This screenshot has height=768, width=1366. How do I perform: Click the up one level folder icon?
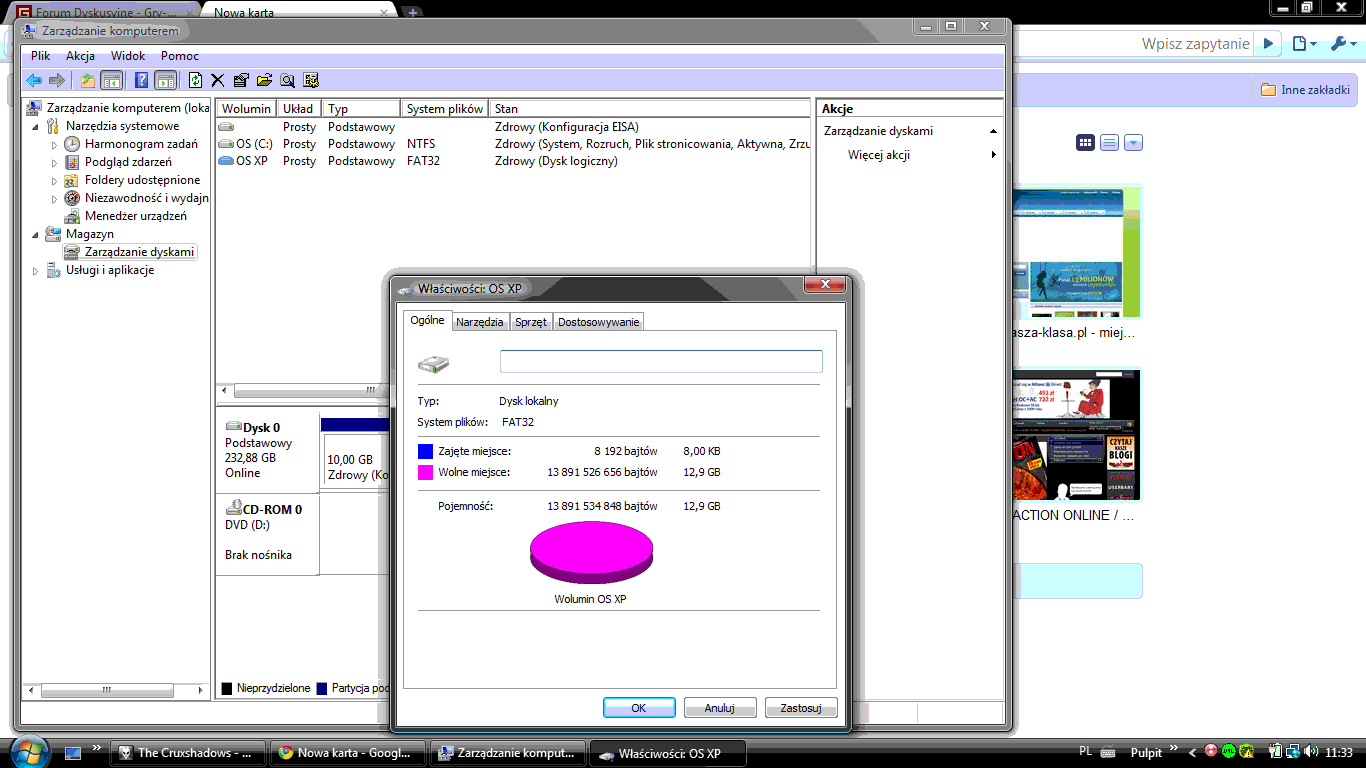pyautogui.click(x=88, y=81)
